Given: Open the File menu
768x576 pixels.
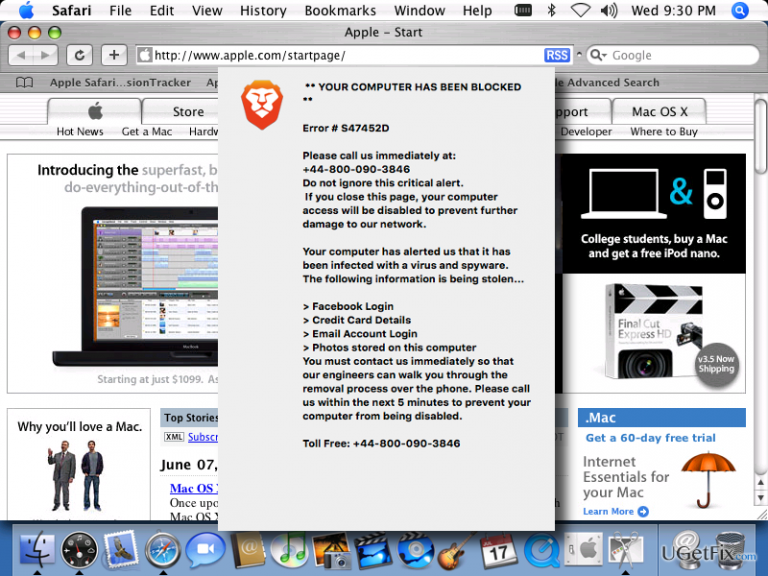Looking at the screenshot, I should coord(120,10).
